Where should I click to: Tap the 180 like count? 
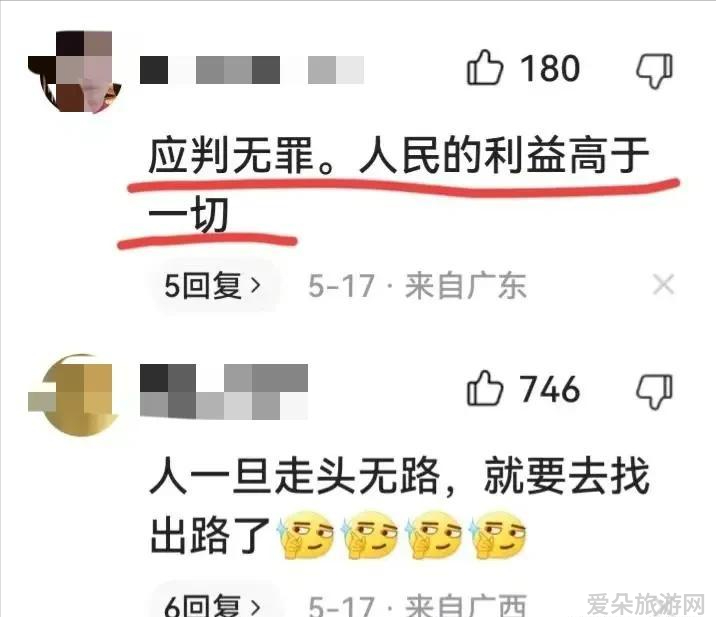tap(550, 69)
